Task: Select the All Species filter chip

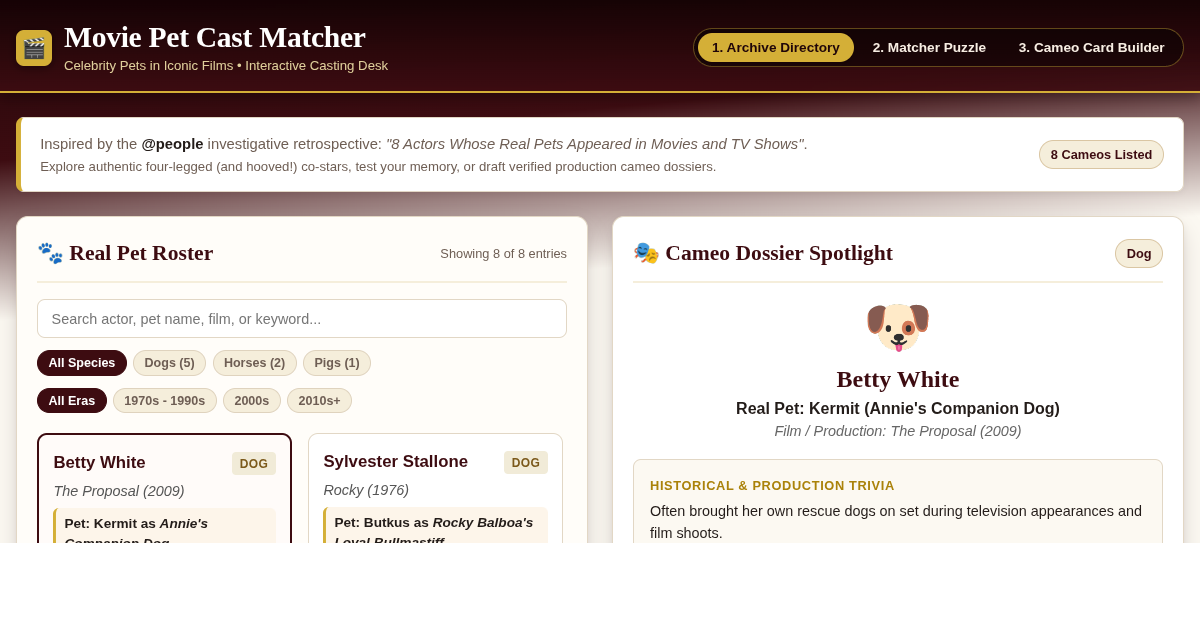Action: click(82, 363)
